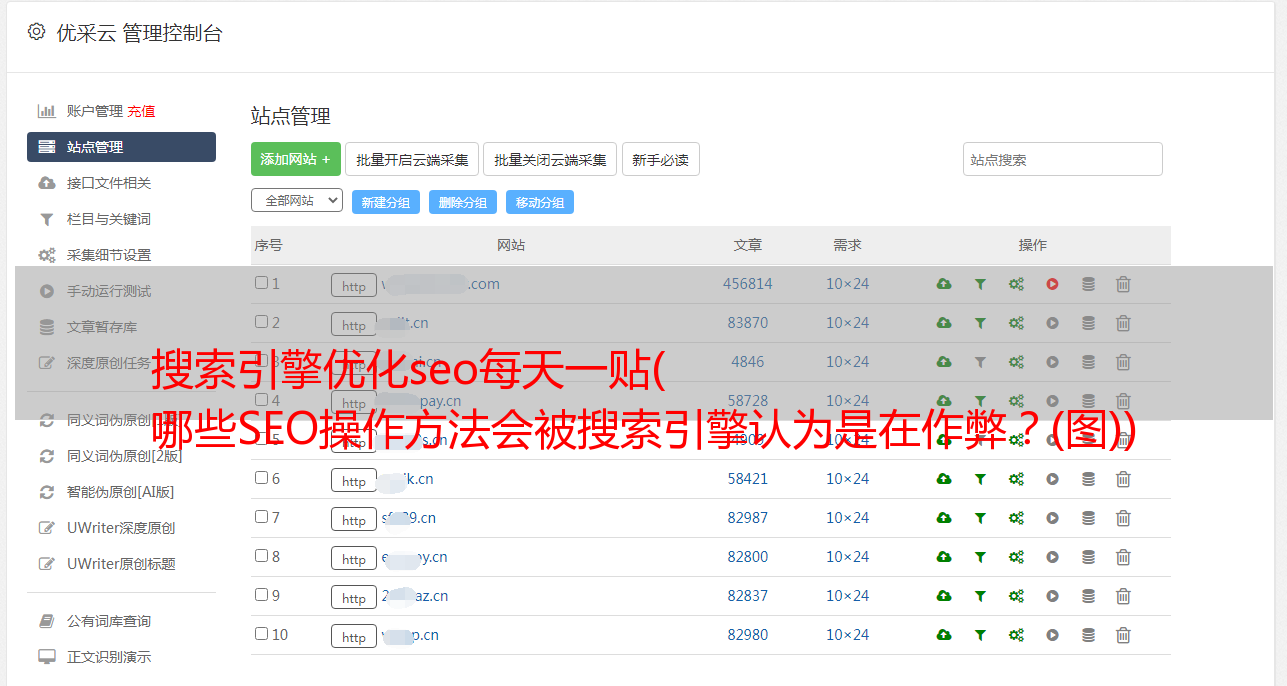Image resolution: width=1287 pixels, height=686 pixels.
Task: Click the cloud icon in the 82987 row
Action: pyautogui.click(x=944, y=518)
